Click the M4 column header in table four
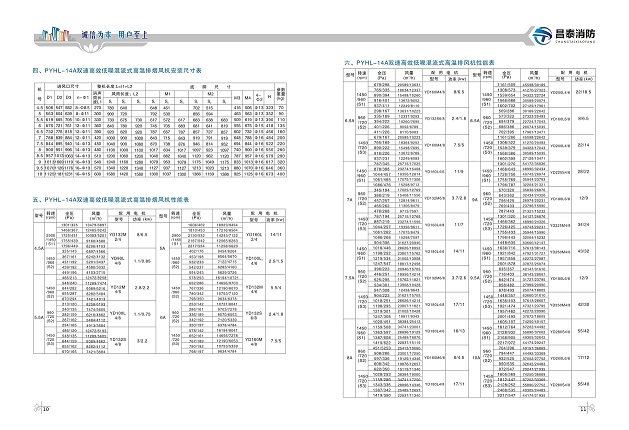The height and width of the screenshot is (430, 629). coord(248,97)
